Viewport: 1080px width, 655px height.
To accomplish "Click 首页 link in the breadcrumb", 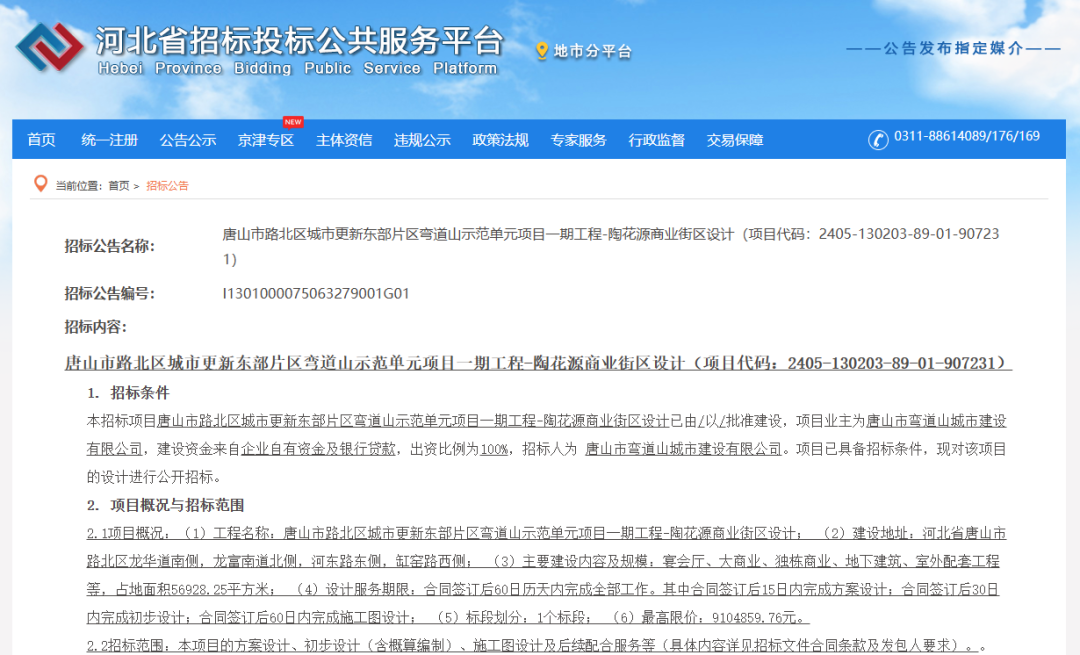I will coord(118,186).
